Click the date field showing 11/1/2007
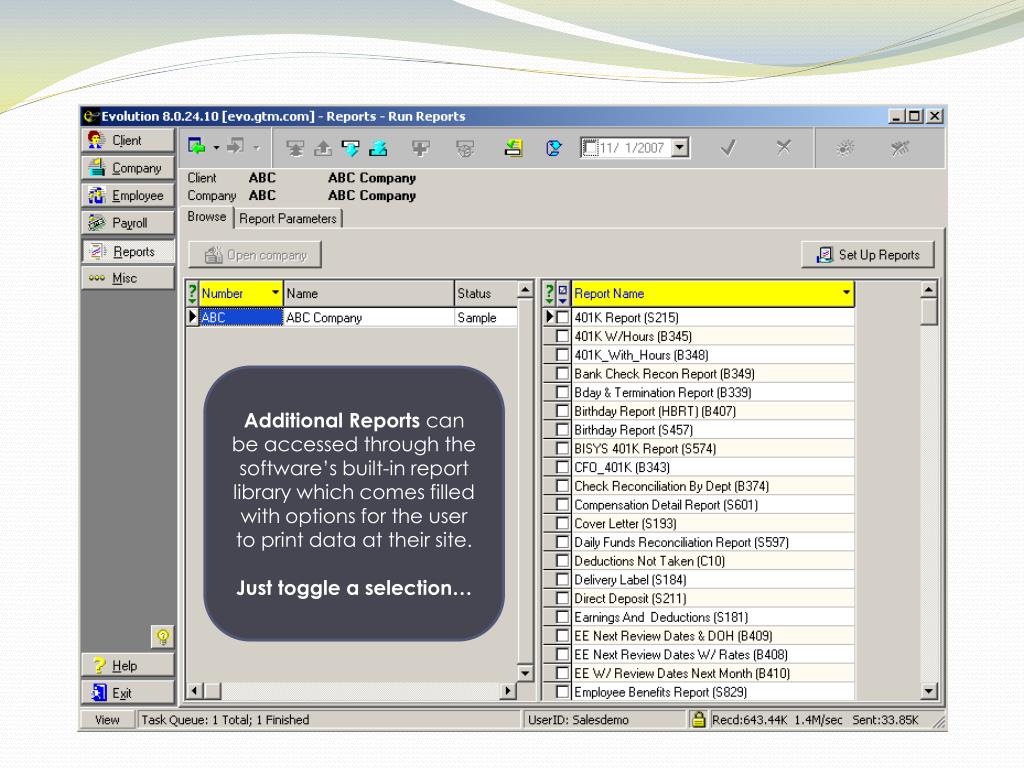The width and height of the screenshot is (1024, 768). (633, 148)
